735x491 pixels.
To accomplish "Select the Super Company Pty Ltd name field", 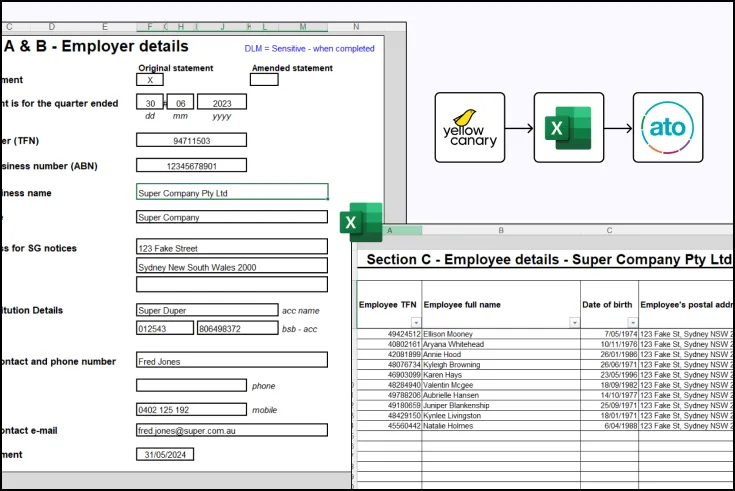I will (232, 192).
